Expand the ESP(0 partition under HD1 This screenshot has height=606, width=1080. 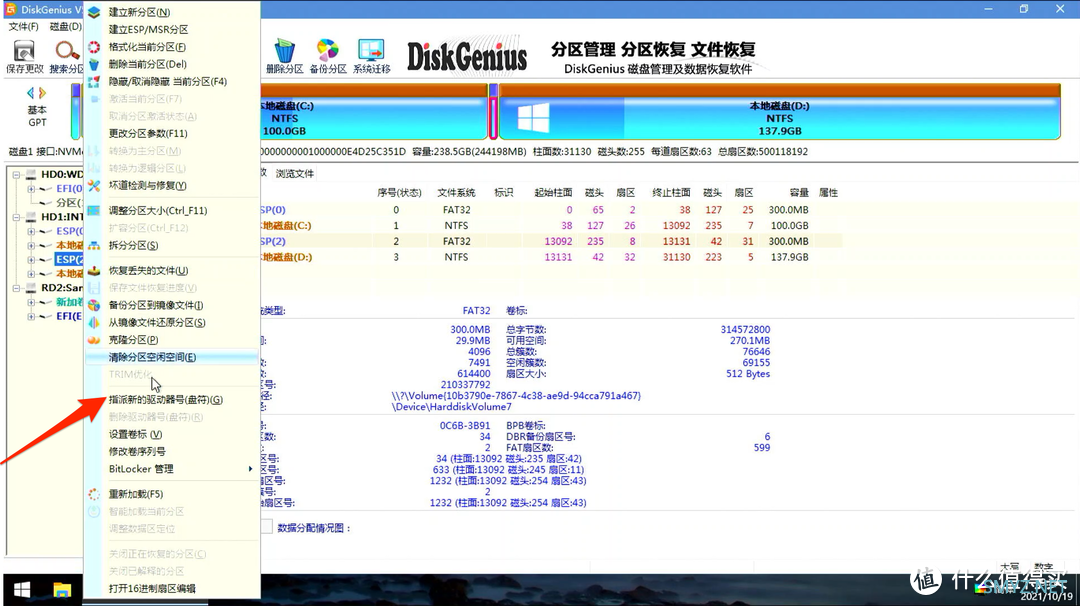click(31, 231)
